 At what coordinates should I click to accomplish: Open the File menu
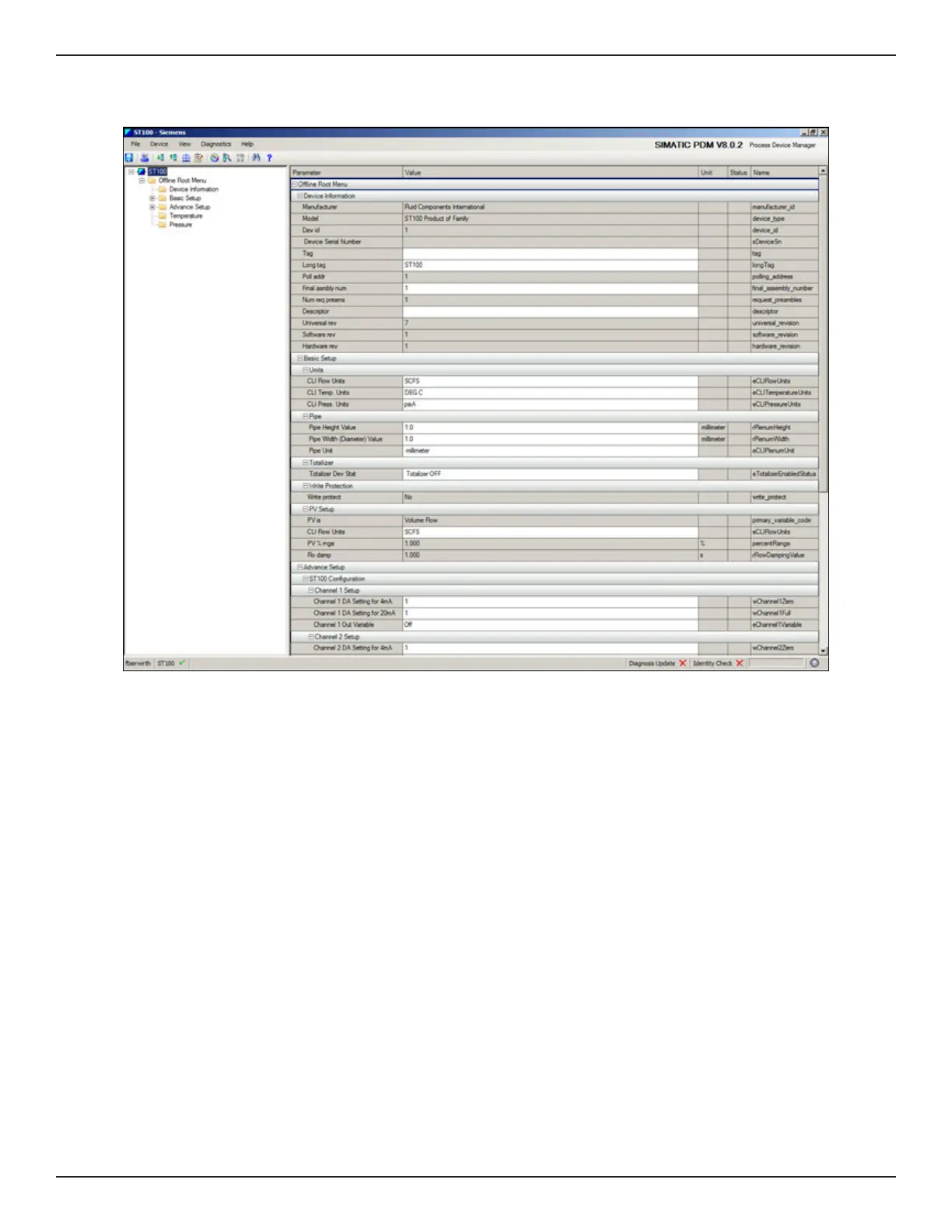[x=135, y=145]
